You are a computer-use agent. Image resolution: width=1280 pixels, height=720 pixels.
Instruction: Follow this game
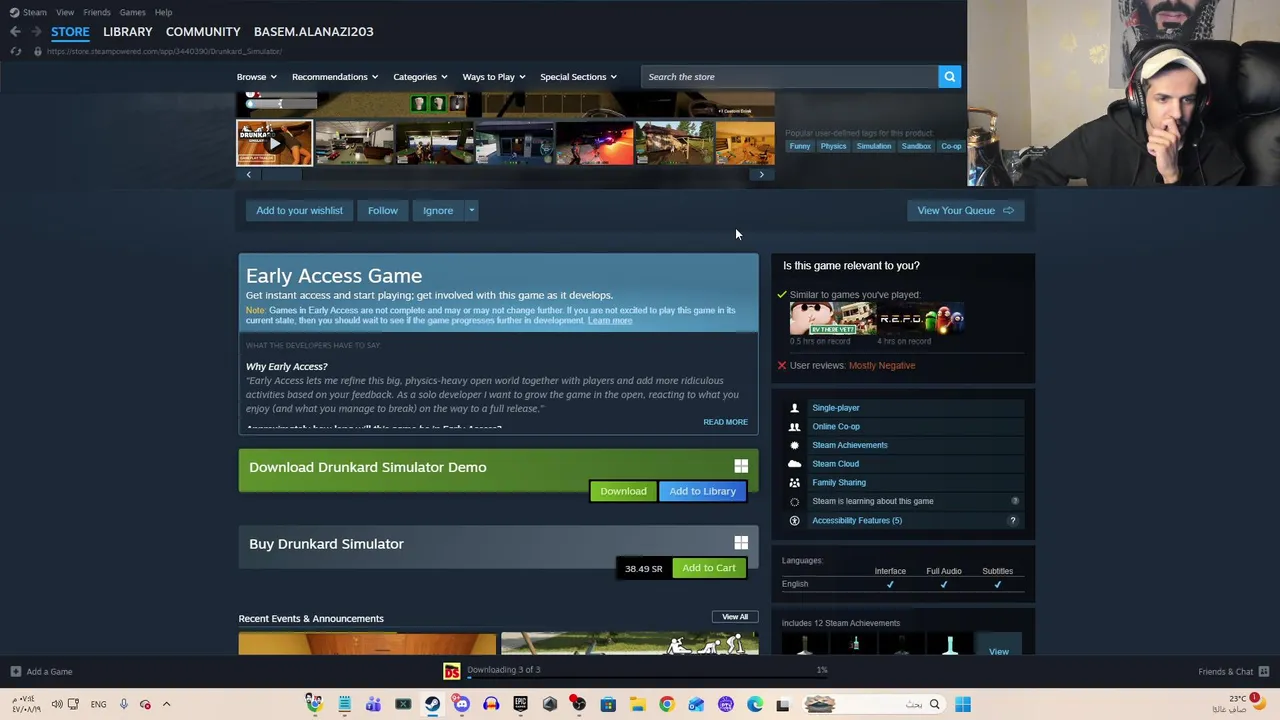pyautogui.click(x=382, y=211)
